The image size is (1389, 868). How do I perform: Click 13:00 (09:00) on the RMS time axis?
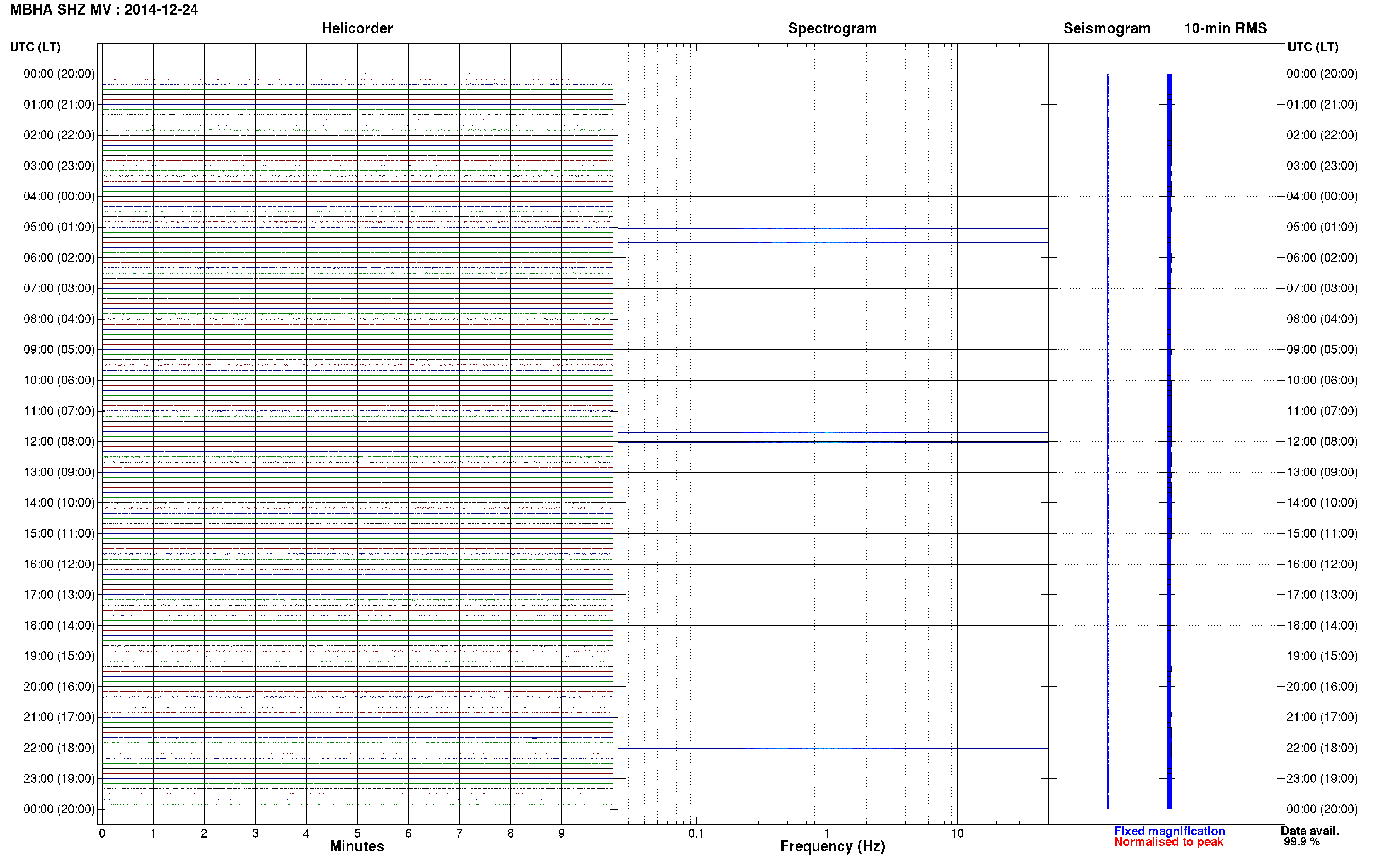coord(1322,472)
